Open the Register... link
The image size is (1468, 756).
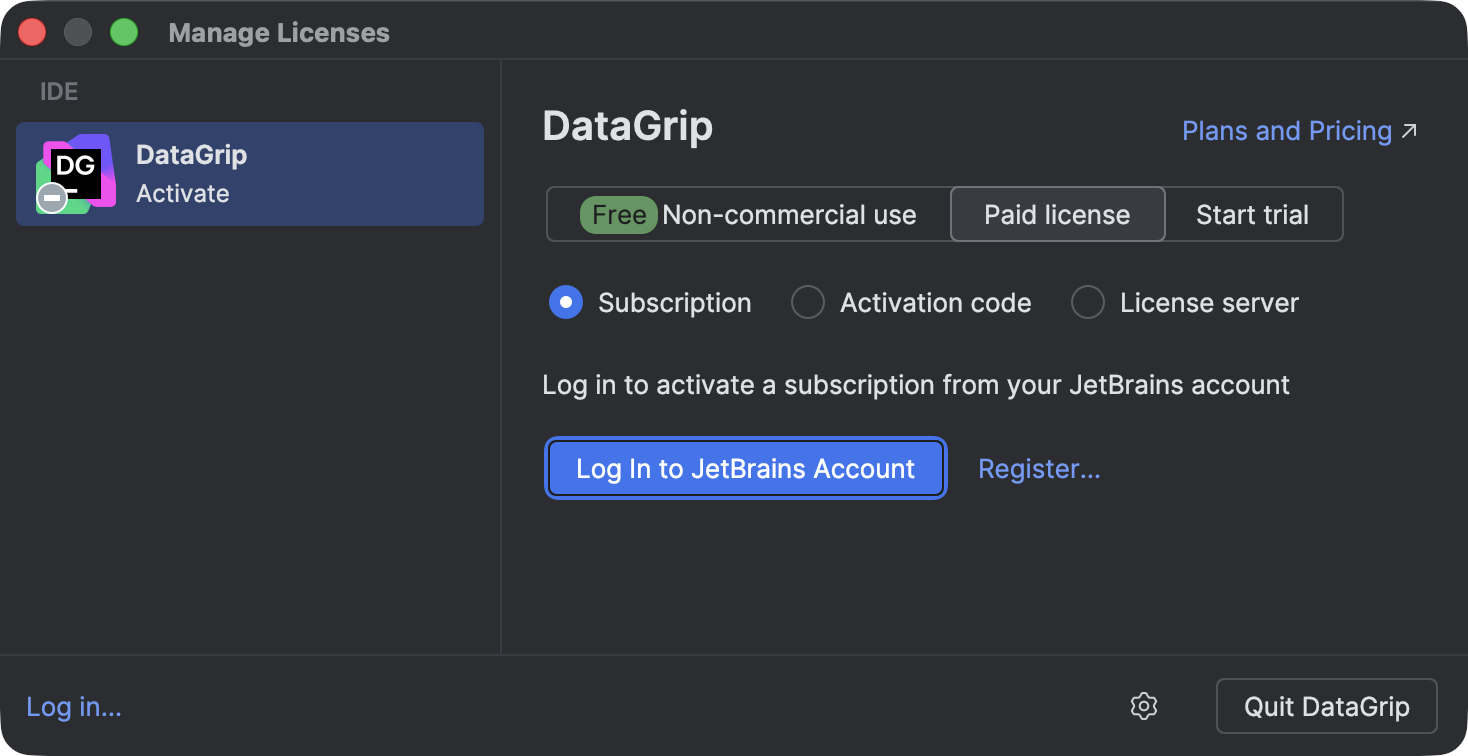(x=1039, y=468)
